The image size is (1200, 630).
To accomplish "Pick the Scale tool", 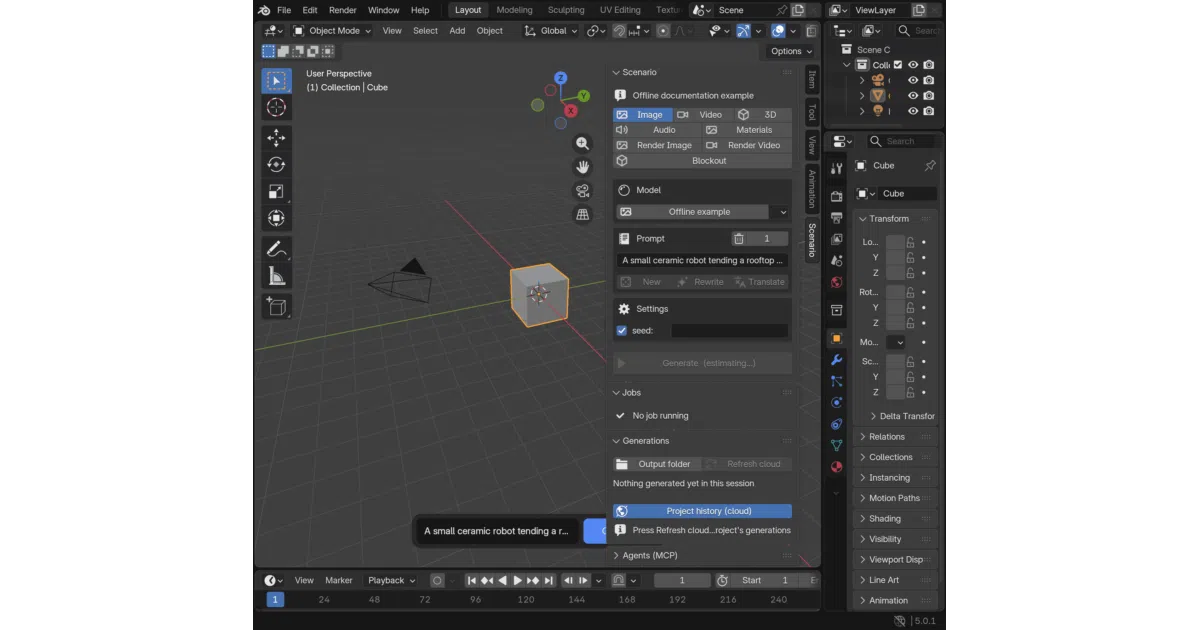I will (276, 191).
